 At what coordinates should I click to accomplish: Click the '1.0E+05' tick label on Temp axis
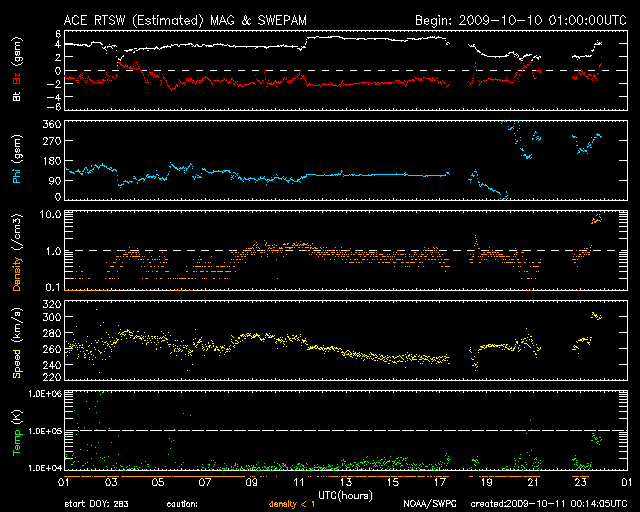tap(45, 431)
